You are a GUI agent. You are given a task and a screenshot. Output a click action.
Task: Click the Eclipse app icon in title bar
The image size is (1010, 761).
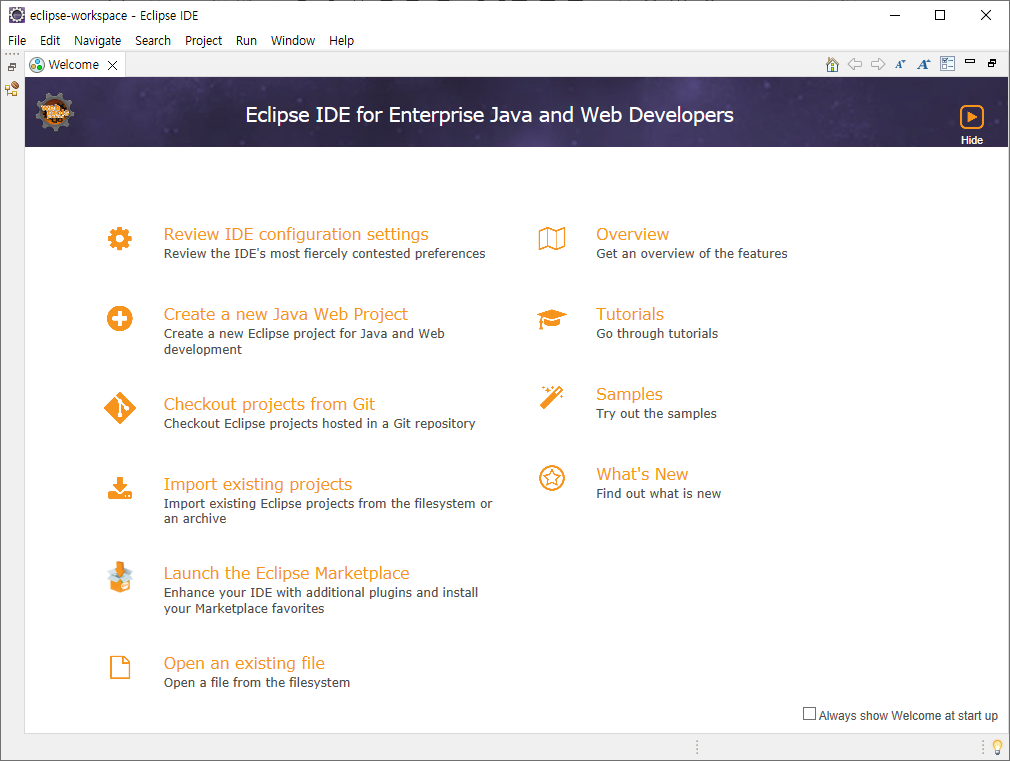point(17,15)
